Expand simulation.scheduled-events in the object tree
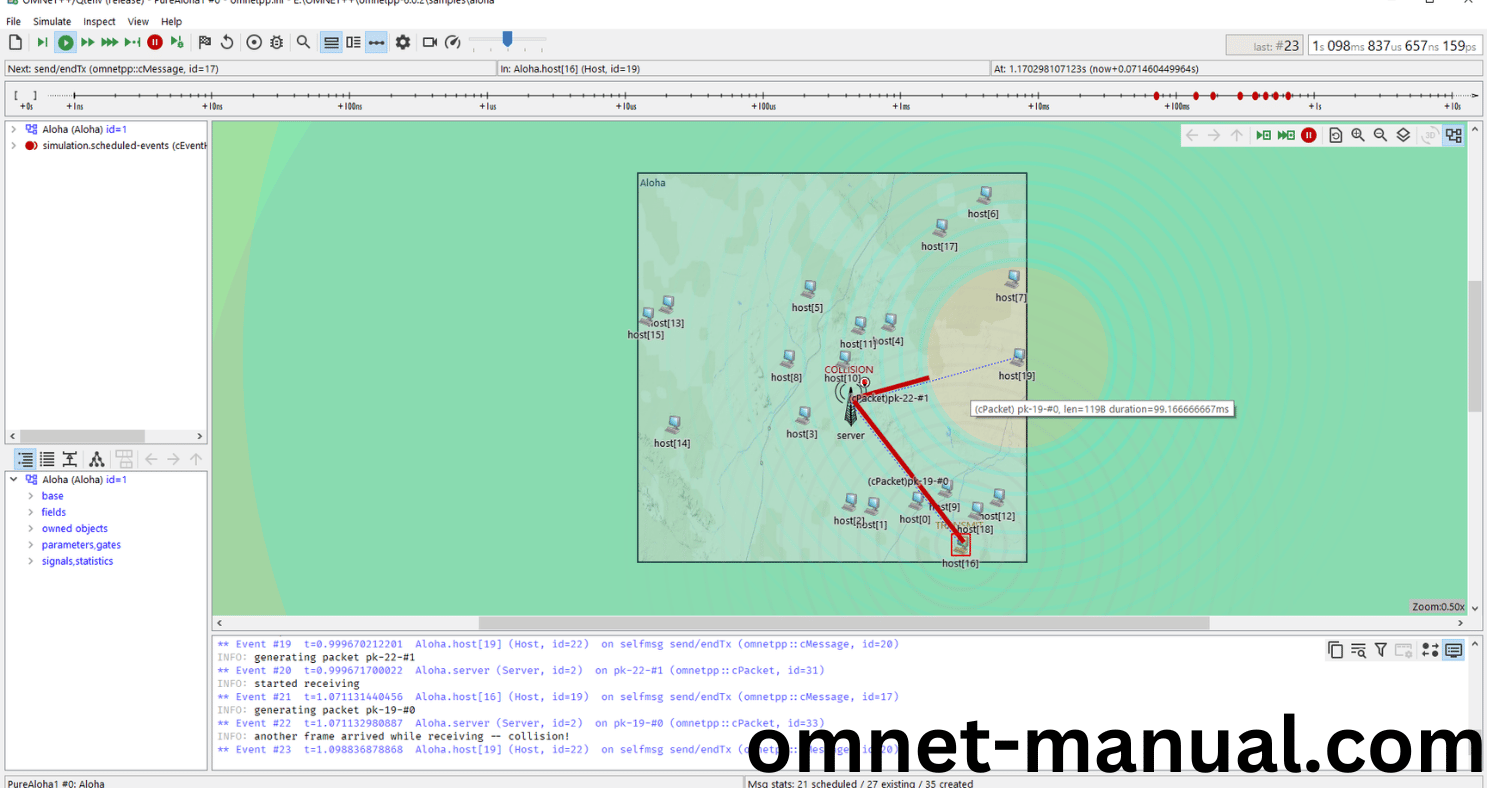Viewport: 1487px width, 788px height. [x=13, y=146]
